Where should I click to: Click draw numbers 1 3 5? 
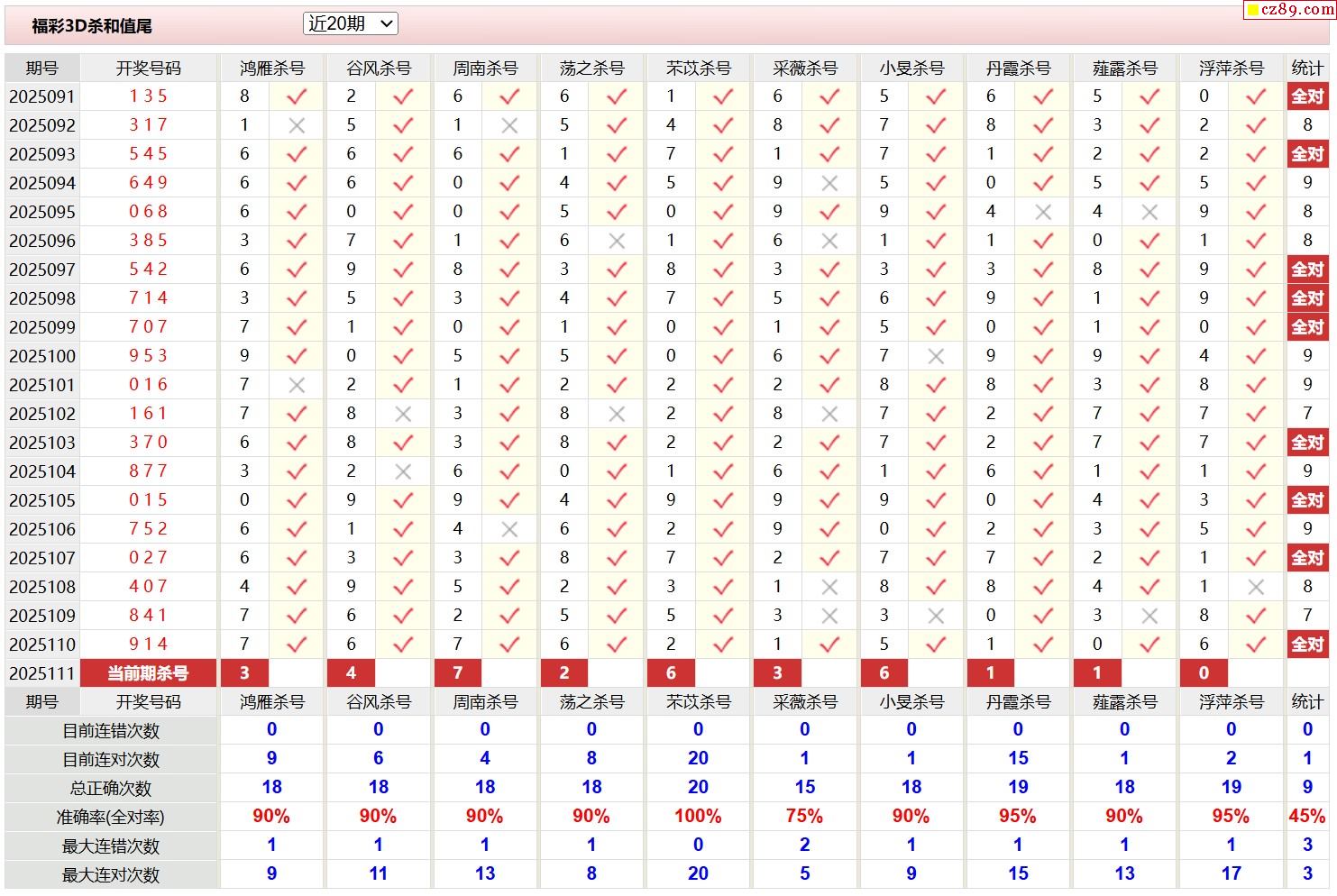click(x=149, y=96)
